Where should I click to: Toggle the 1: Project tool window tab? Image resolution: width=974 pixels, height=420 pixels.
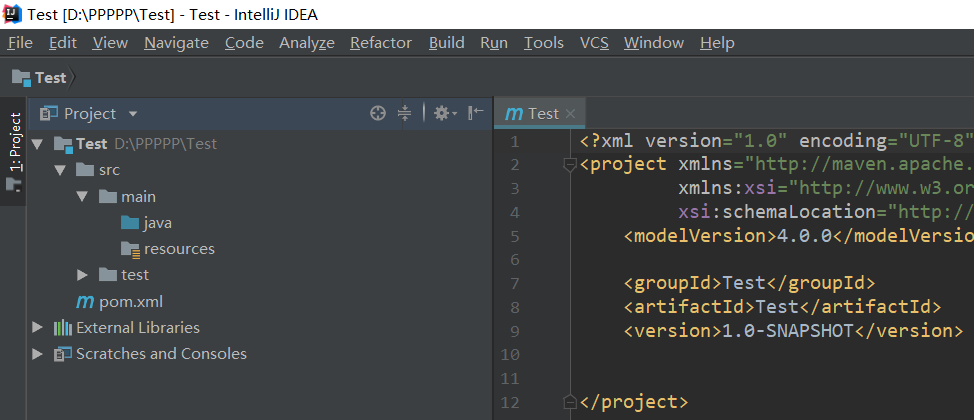pos(14,152)
